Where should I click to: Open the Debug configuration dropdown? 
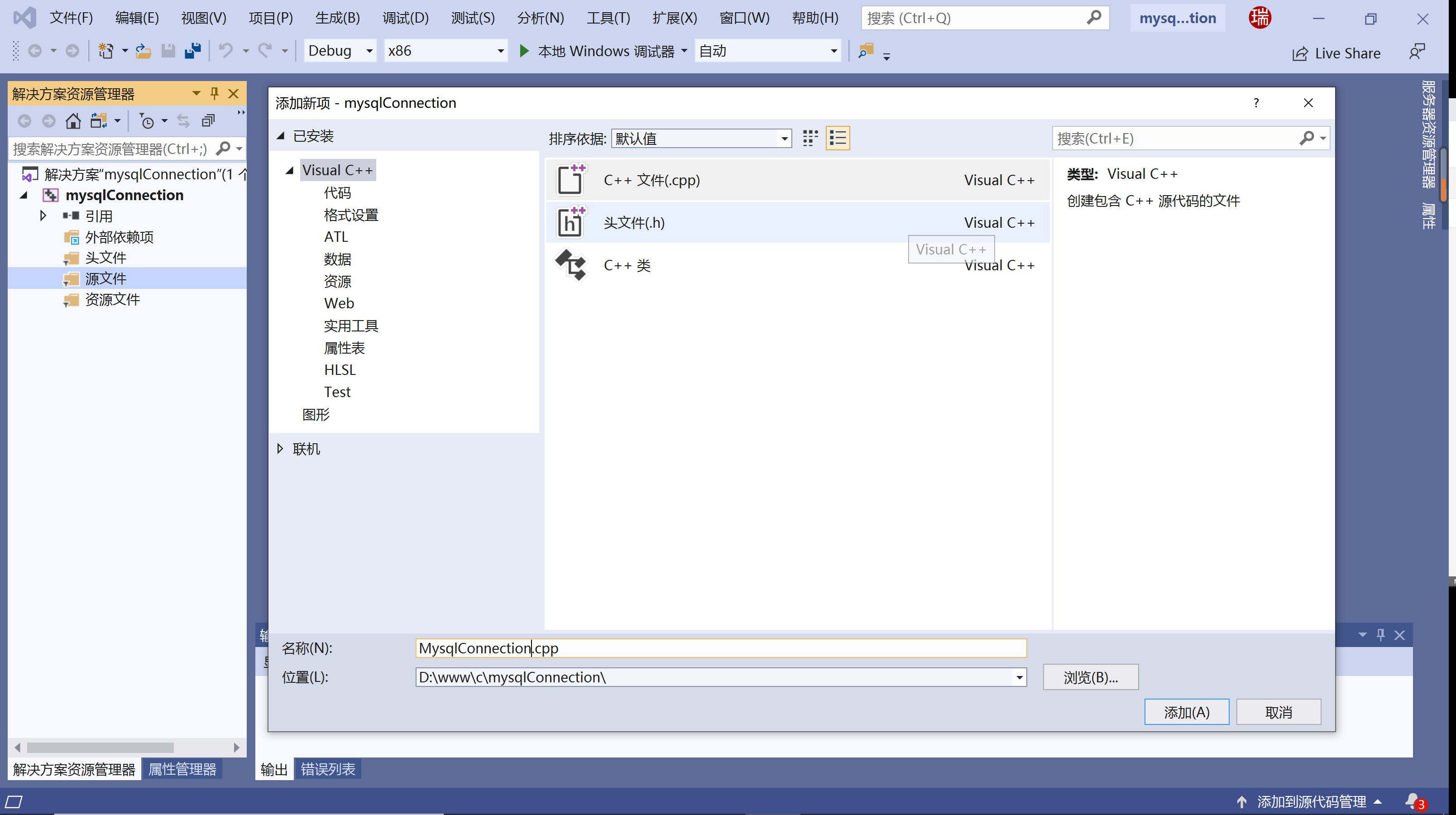340,52
